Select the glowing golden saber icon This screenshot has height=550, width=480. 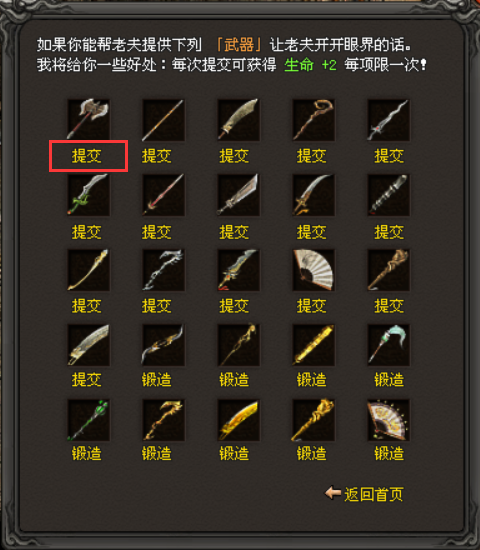pos(239,420)
